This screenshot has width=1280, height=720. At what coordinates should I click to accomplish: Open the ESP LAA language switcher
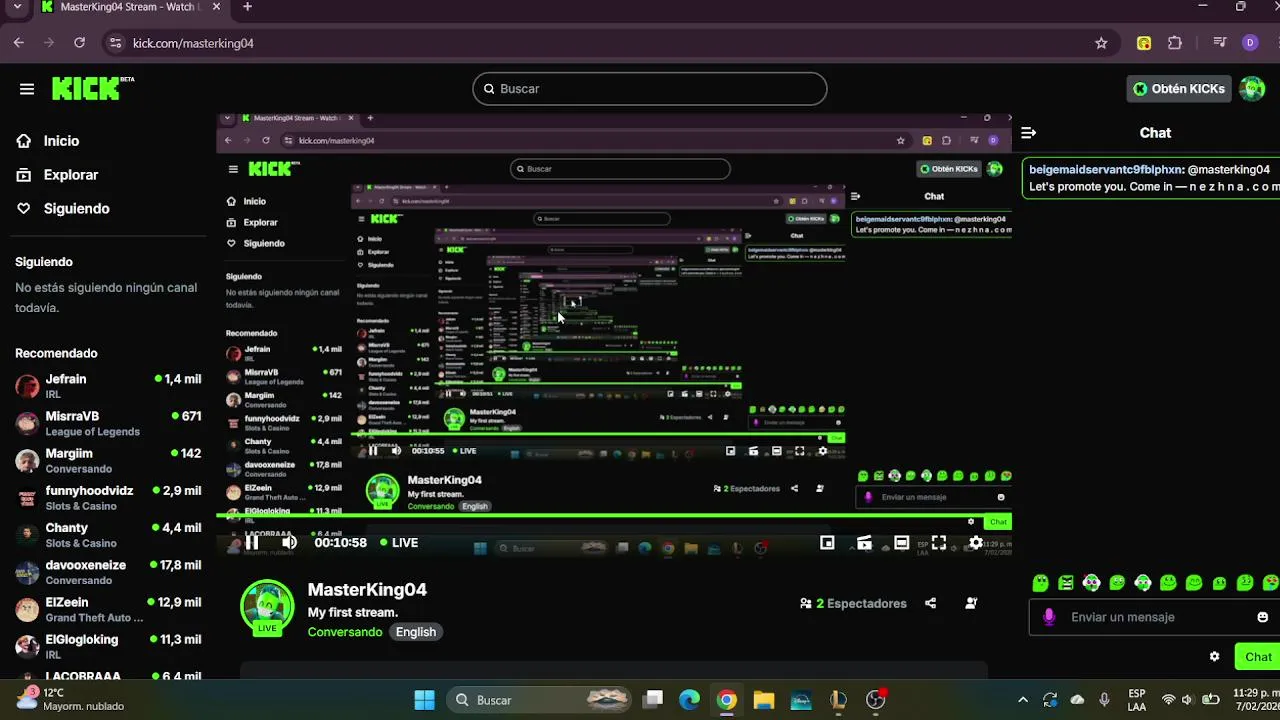tap(1137, 700)
